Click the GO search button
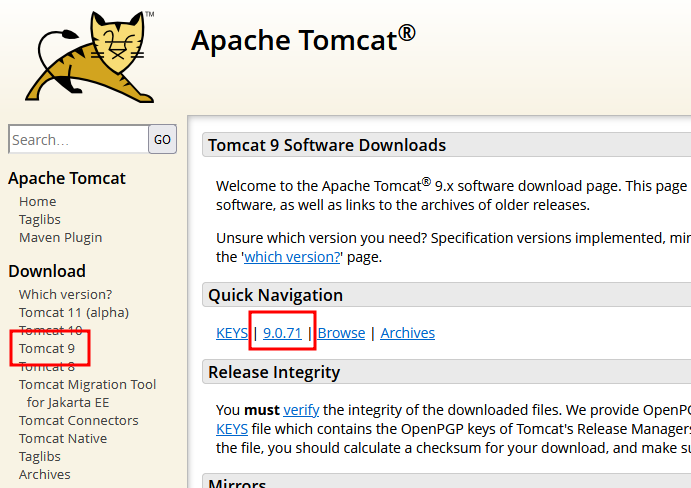691x488 pixels. [163, 139]
